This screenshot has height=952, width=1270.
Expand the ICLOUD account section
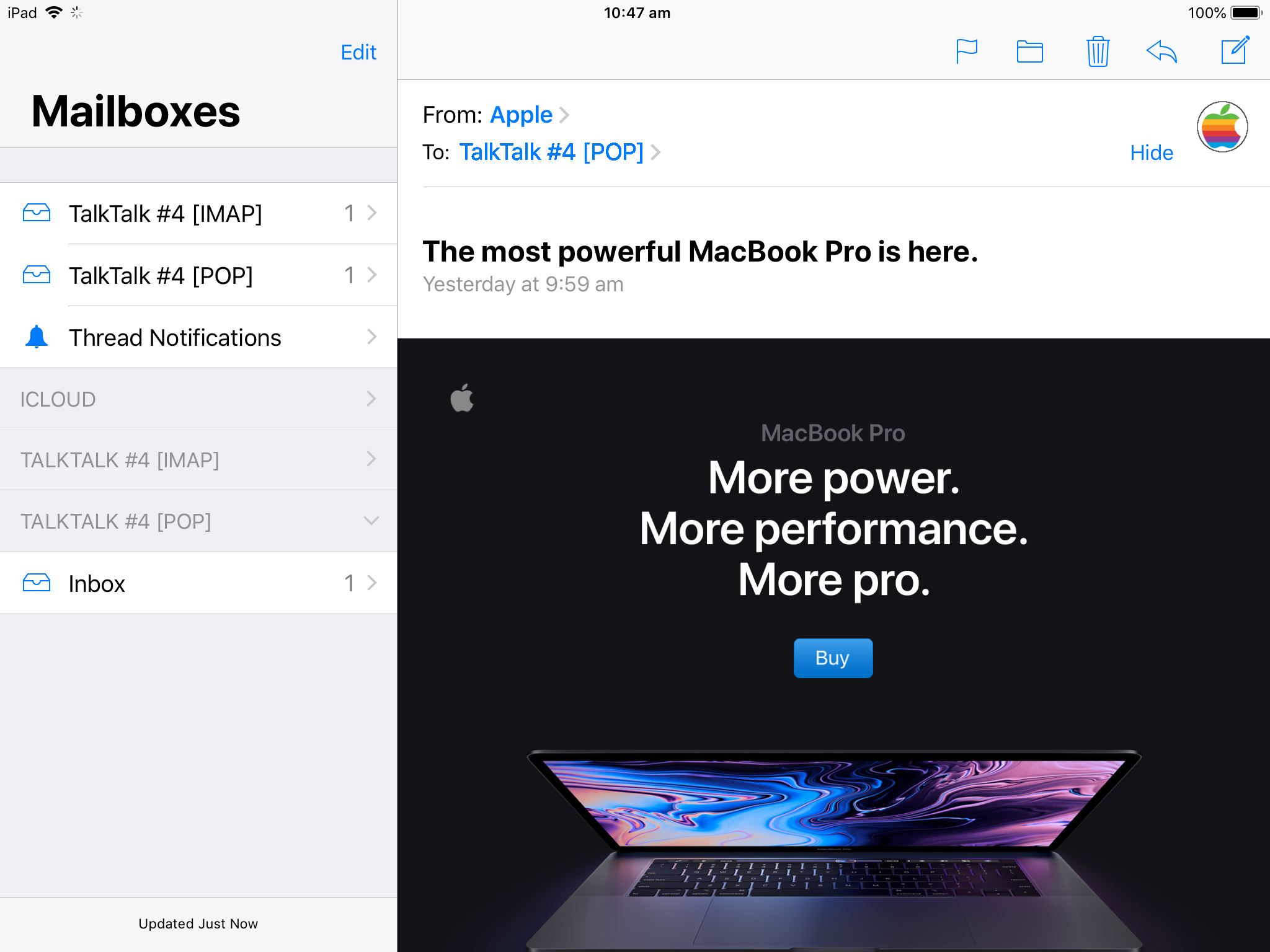click(198, 399)
